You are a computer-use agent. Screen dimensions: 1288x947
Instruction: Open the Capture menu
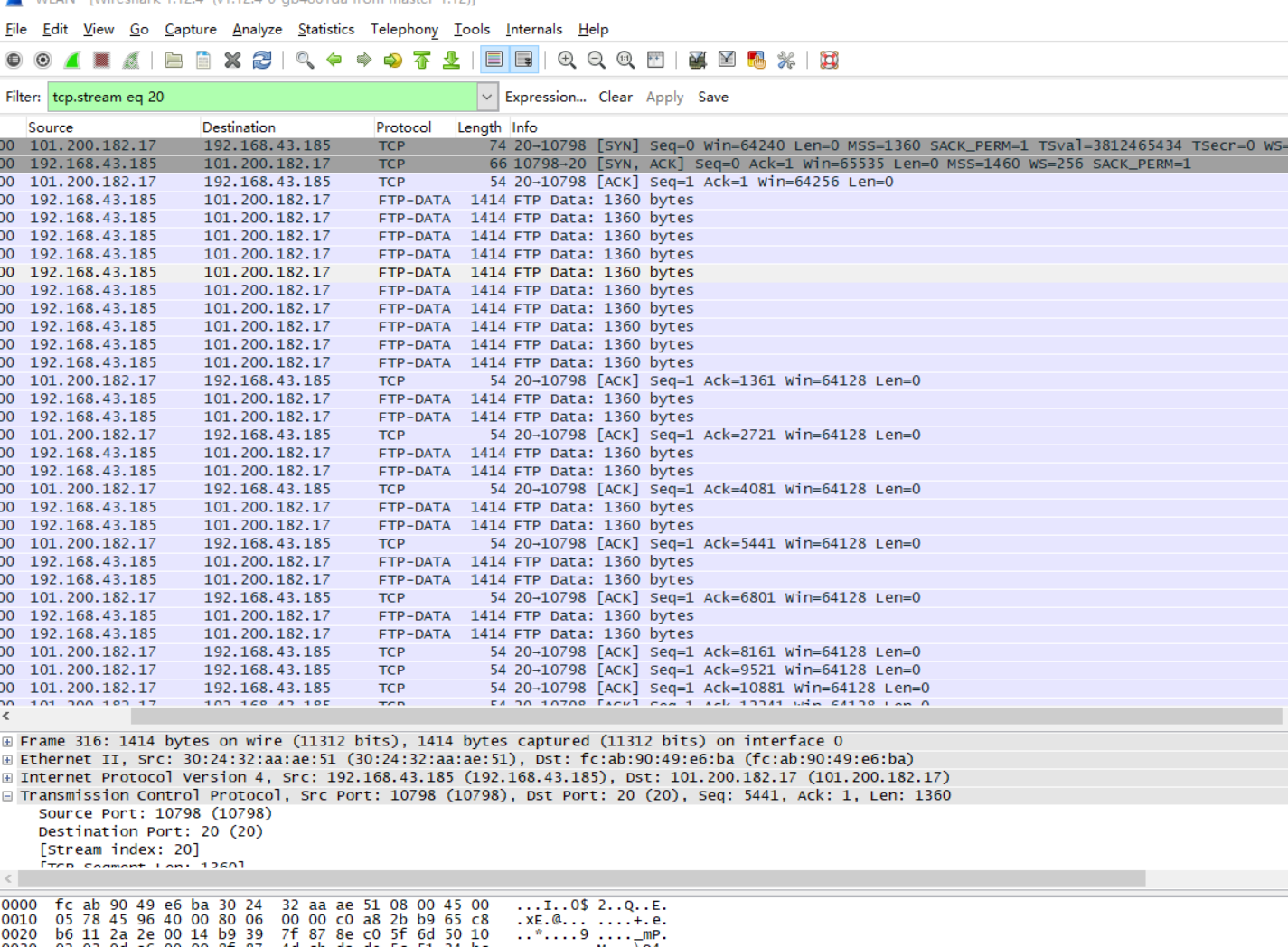click(191, 29)
